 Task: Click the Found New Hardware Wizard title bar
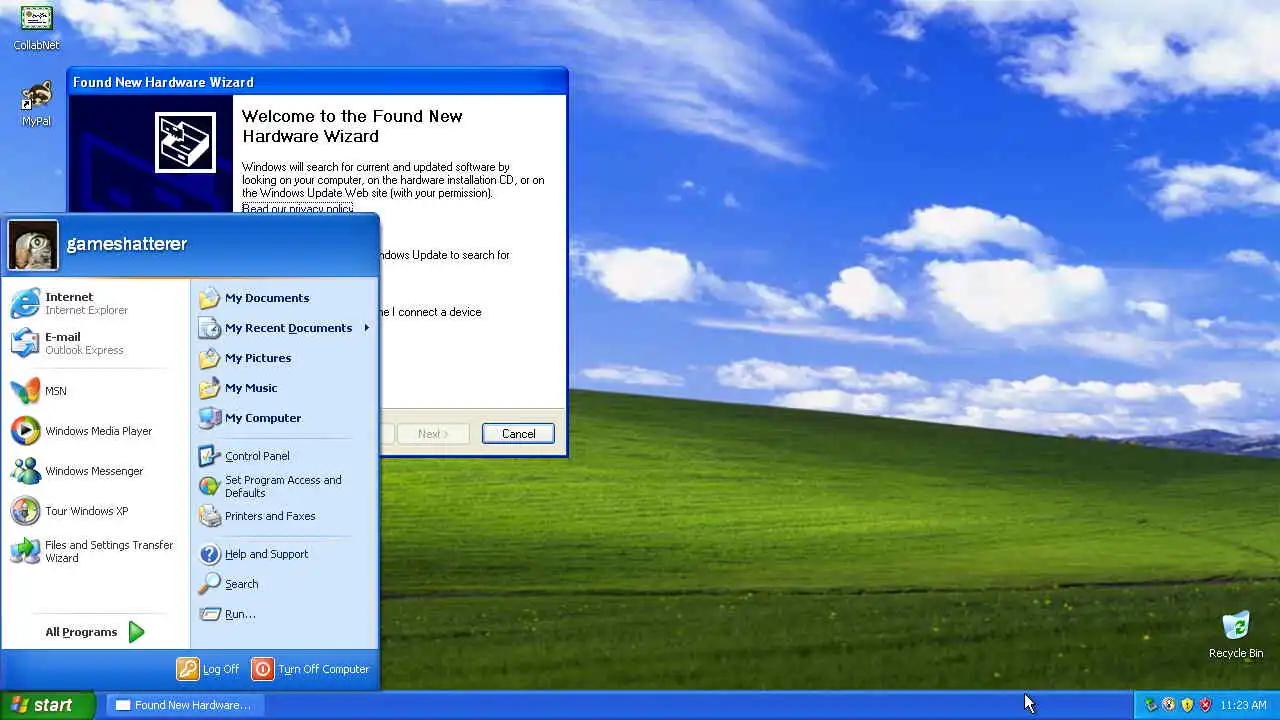coord(317,82)
